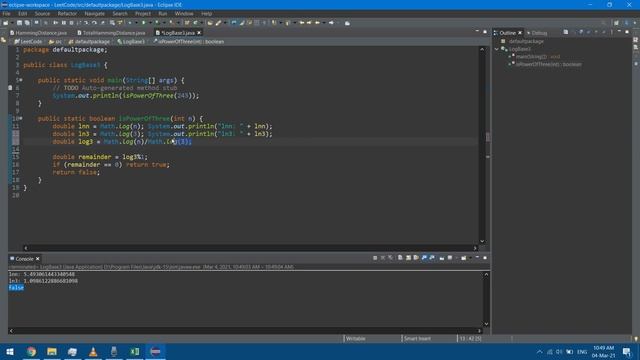
Task: Open the Source menu
Action: tap(42, 13)
